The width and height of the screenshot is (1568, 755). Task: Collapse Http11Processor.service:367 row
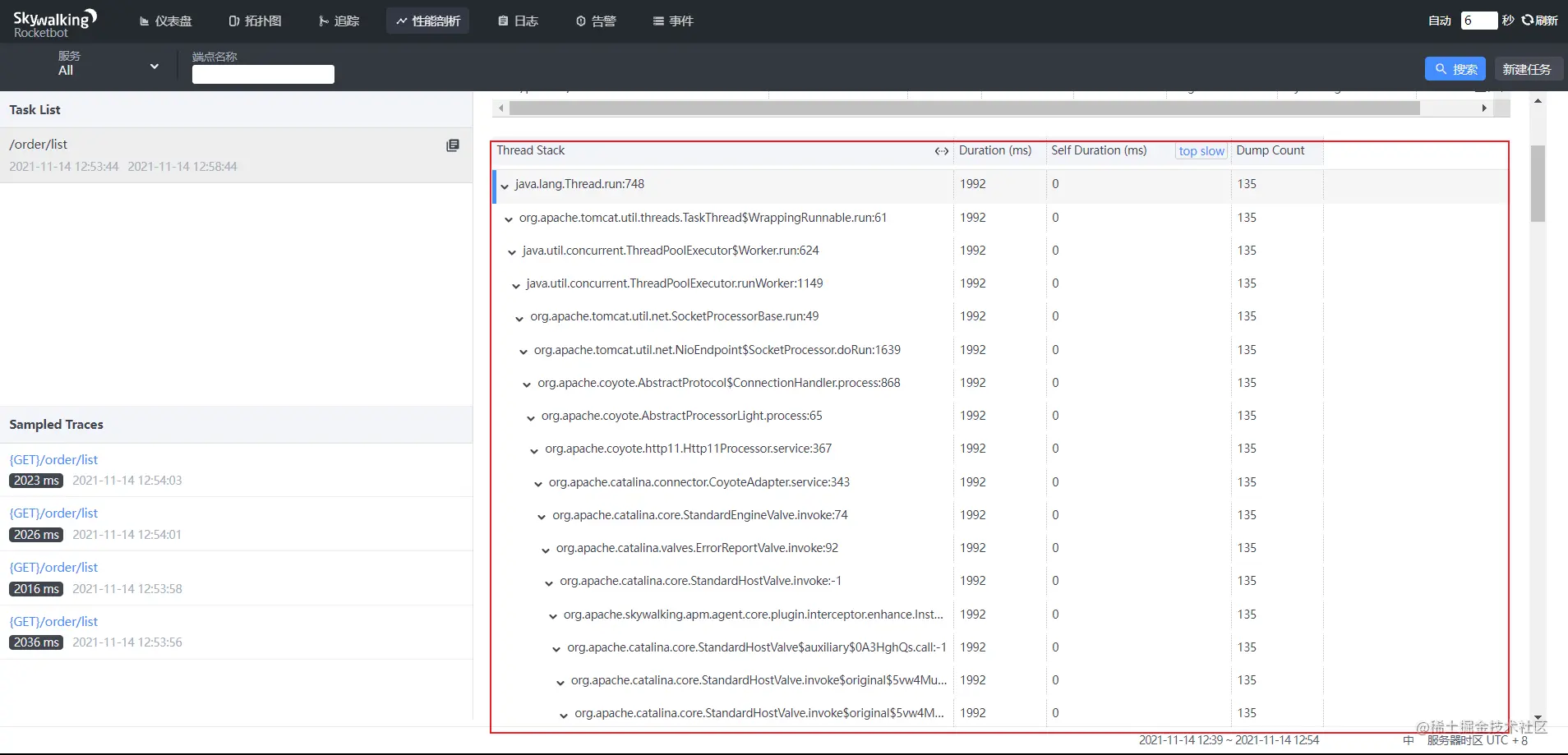coord(534,451)
